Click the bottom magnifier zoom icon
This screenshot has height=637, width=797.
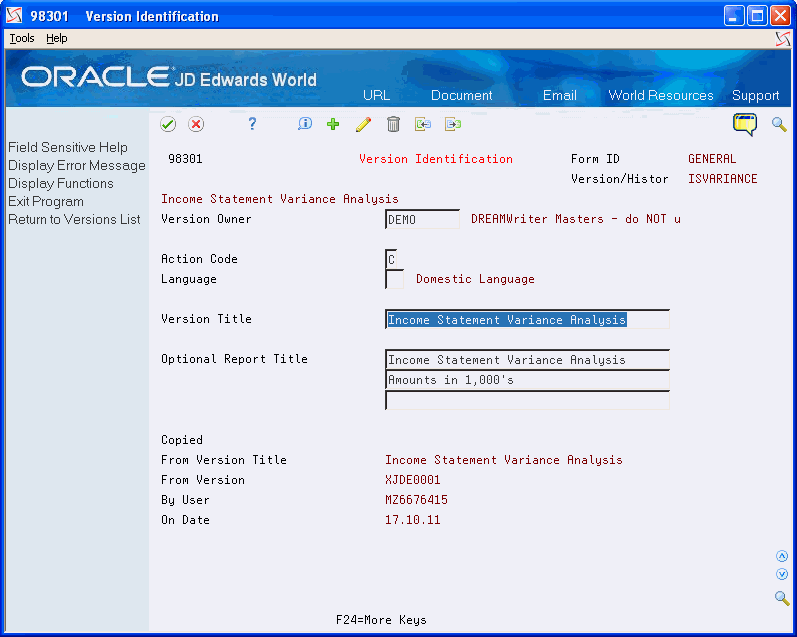pos(782,598)
